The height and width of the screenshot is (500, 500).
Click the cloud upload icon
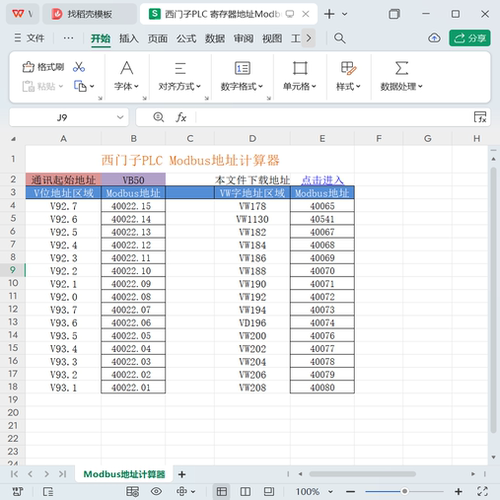pos(434,38)
